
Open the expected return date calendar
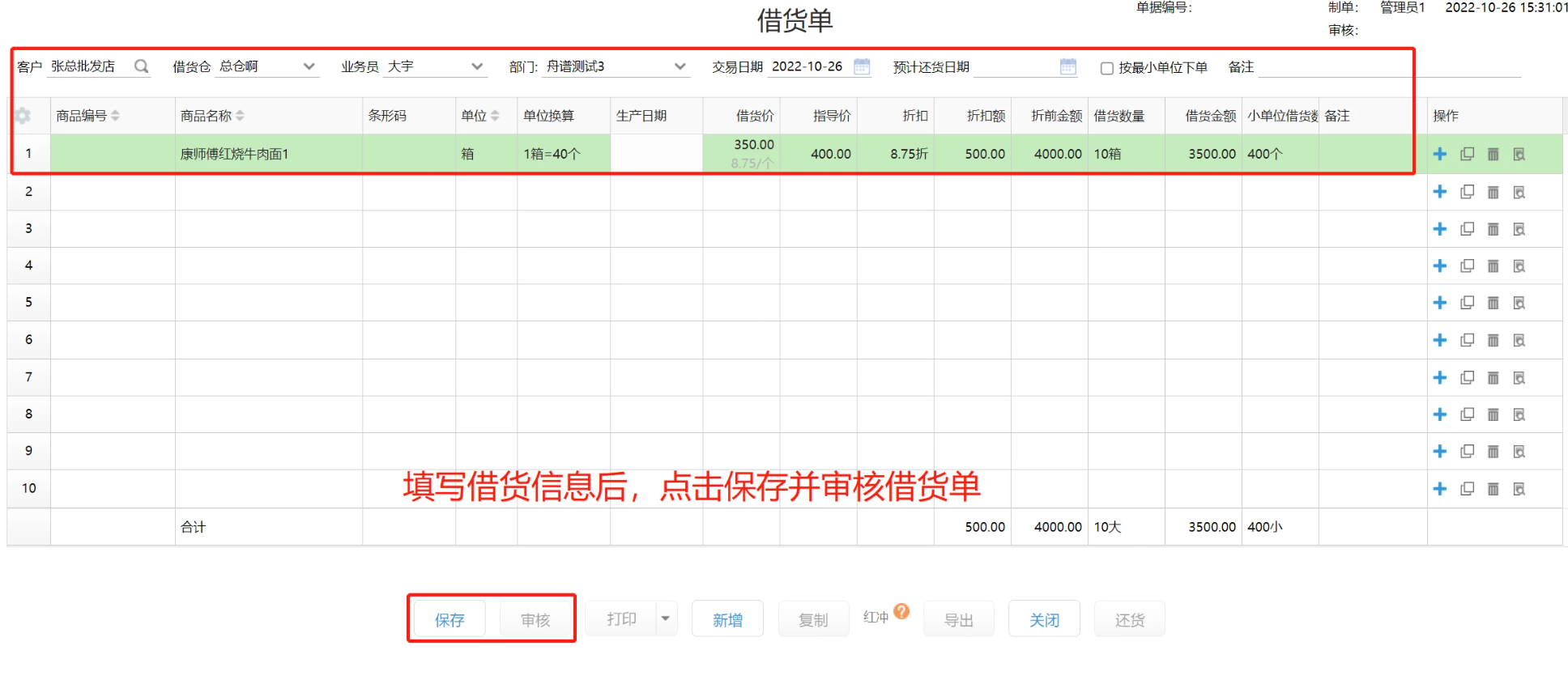pyautogui.click(x=1067, y=66)
